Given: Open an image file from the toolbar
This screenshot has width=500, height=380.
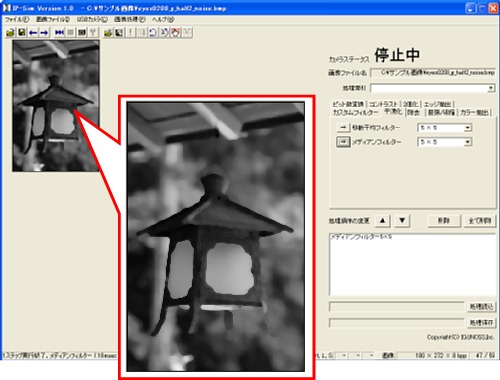Looking at the screenshot, I should (x=10, y=32).
